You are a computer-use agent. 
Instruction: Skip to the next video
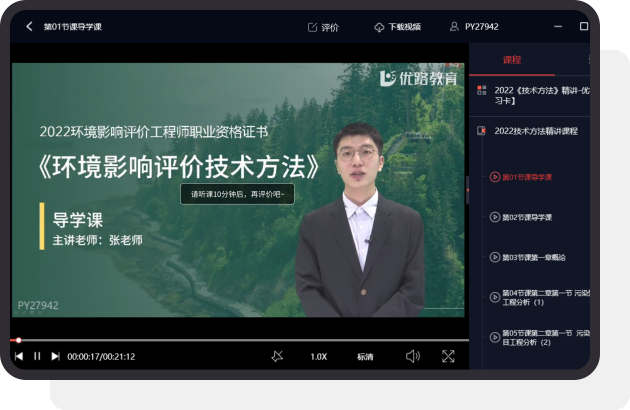(56, 356)
